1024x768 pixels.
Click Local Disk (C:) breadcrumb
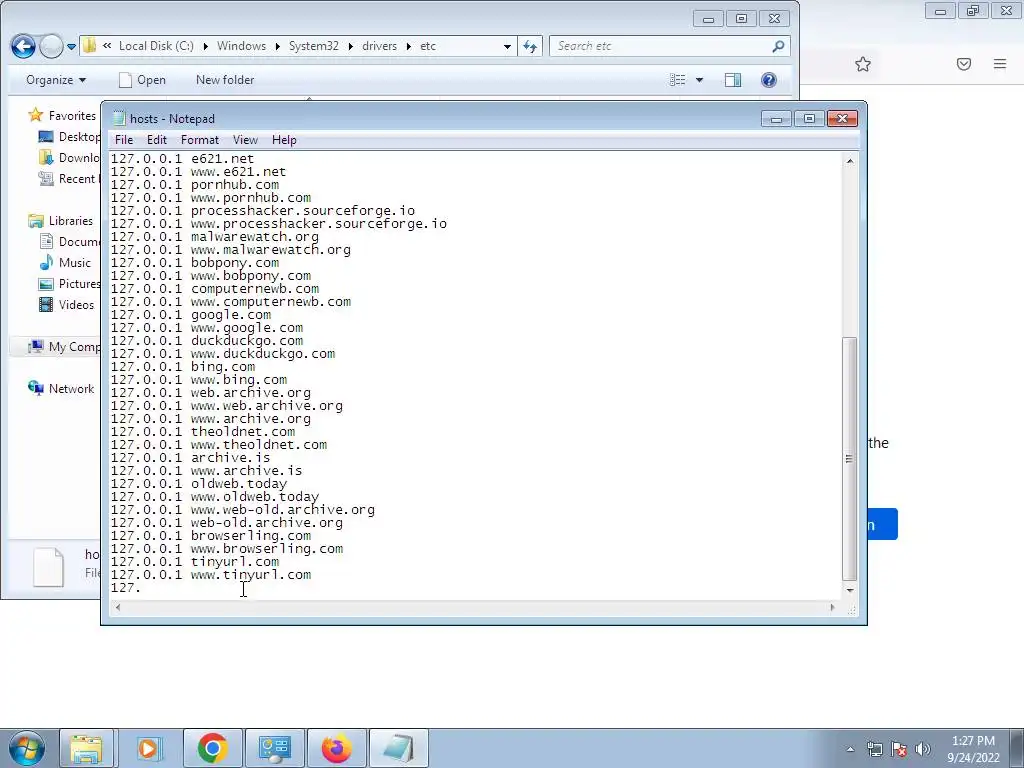point(156,46)
